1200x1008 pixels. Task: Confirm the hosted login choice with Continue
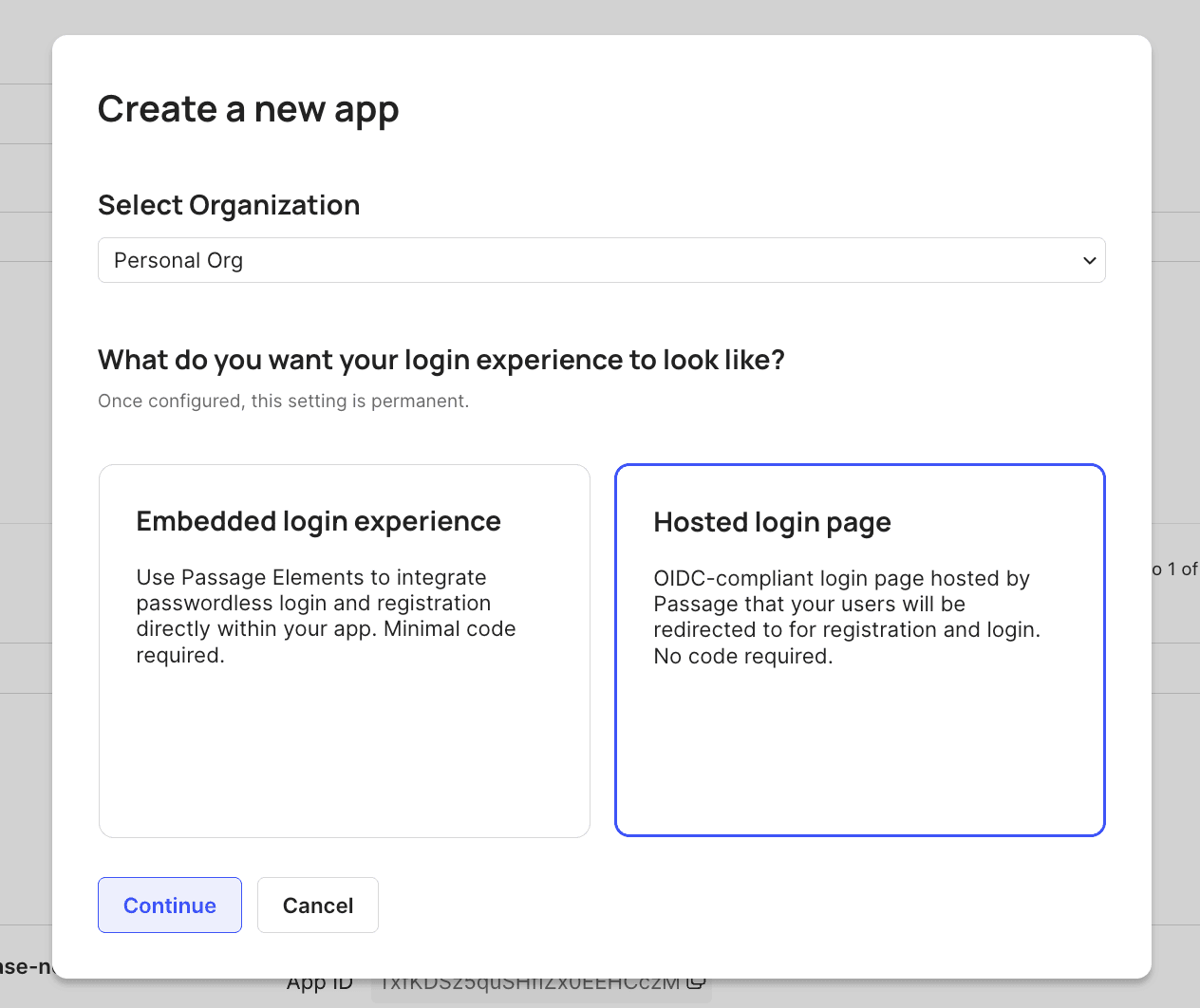point(169,905)
